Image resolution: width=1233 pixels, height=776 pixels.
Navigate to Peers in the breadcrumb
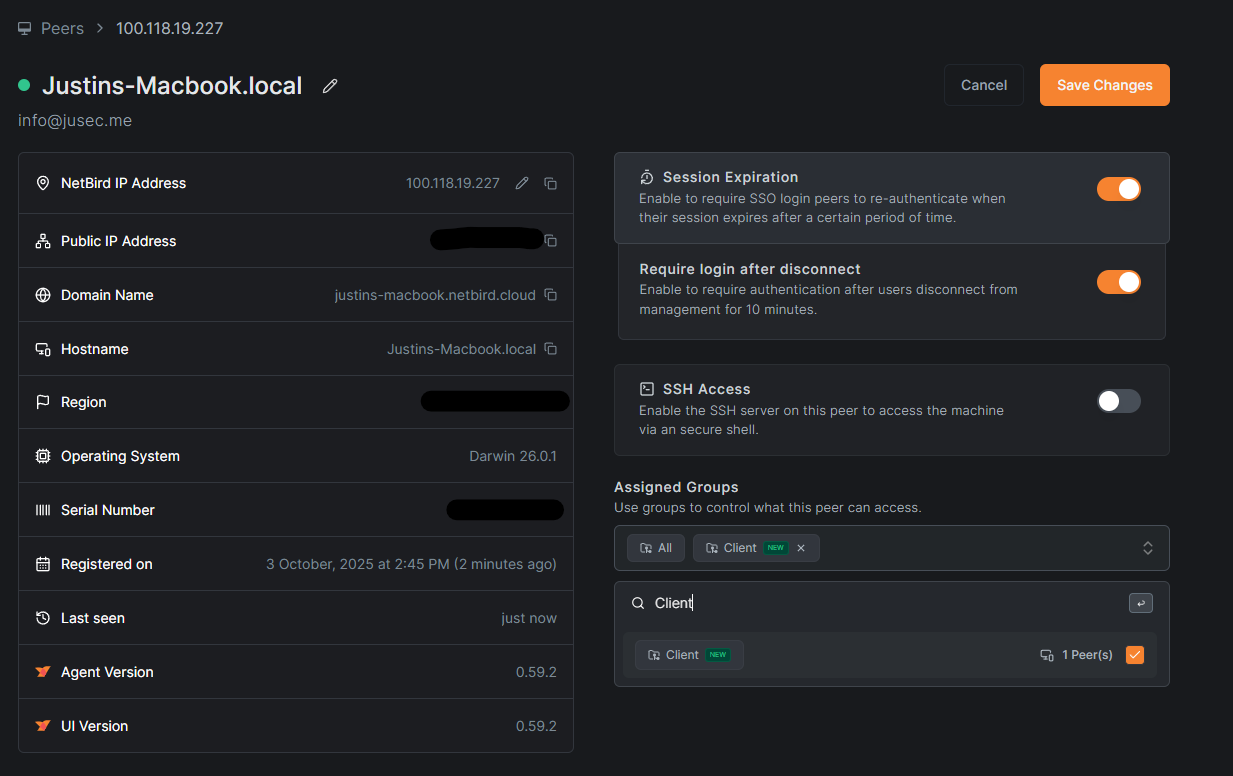click(62, 28)
